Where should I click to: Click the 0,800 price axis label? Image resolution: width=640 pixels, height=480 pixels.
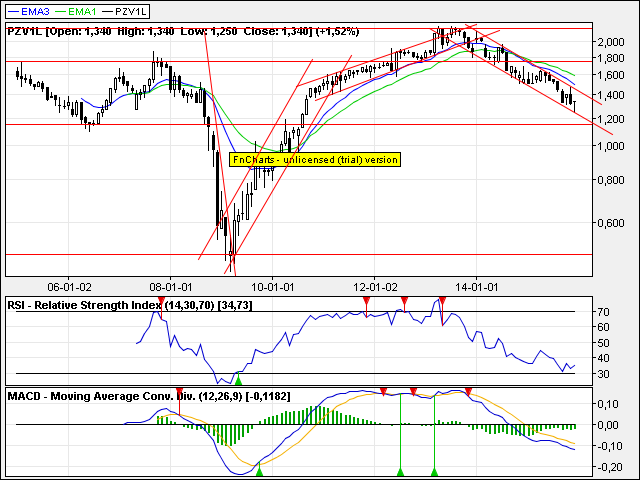(x=611, y=180)
